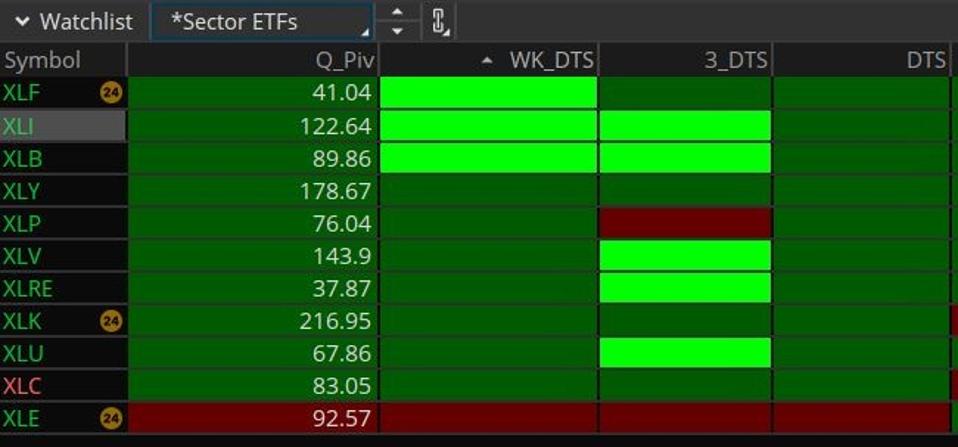Sort by the Symbol column header
The image size is (958, 447).
pyautogui.click(x=42, y=60)
